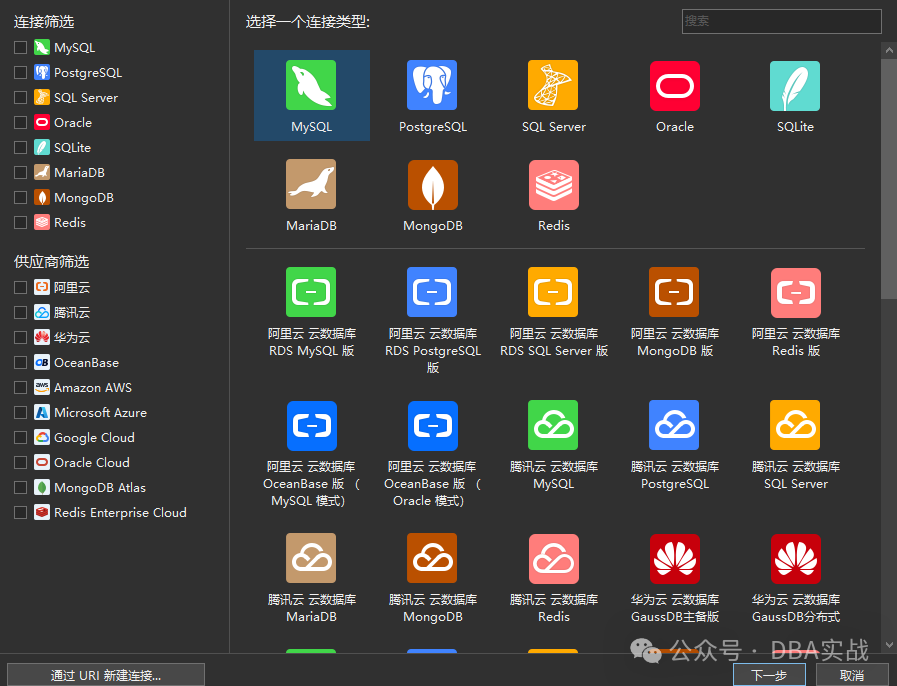The image size is (897, 686).
Task: Tick the 阿里云 vendor filter checkbox
Action: coord(21,287)
